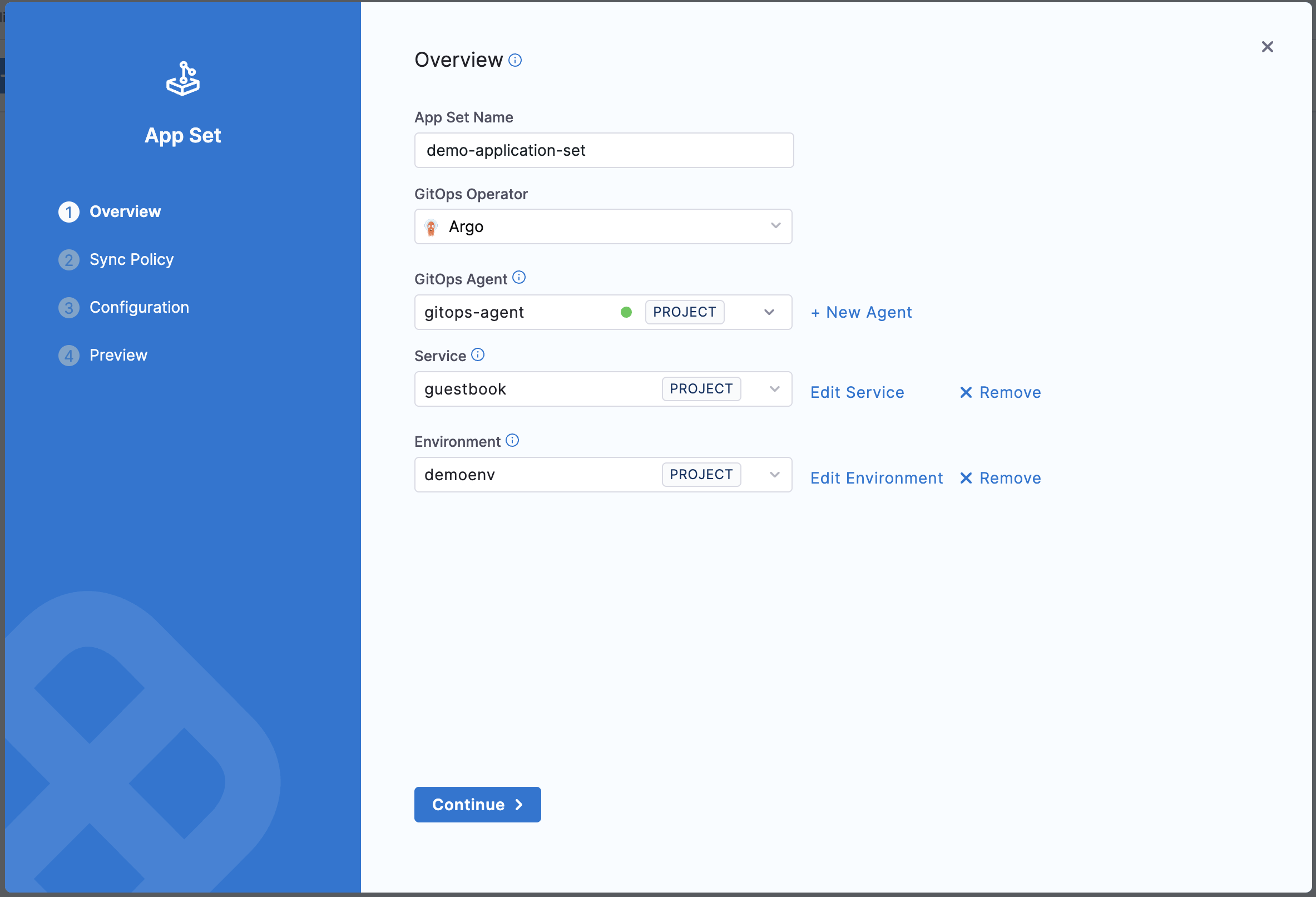Click the GitOps Agent info icon
The image size is (1316, 897).
pyautogui.click(x=519, y=277)
